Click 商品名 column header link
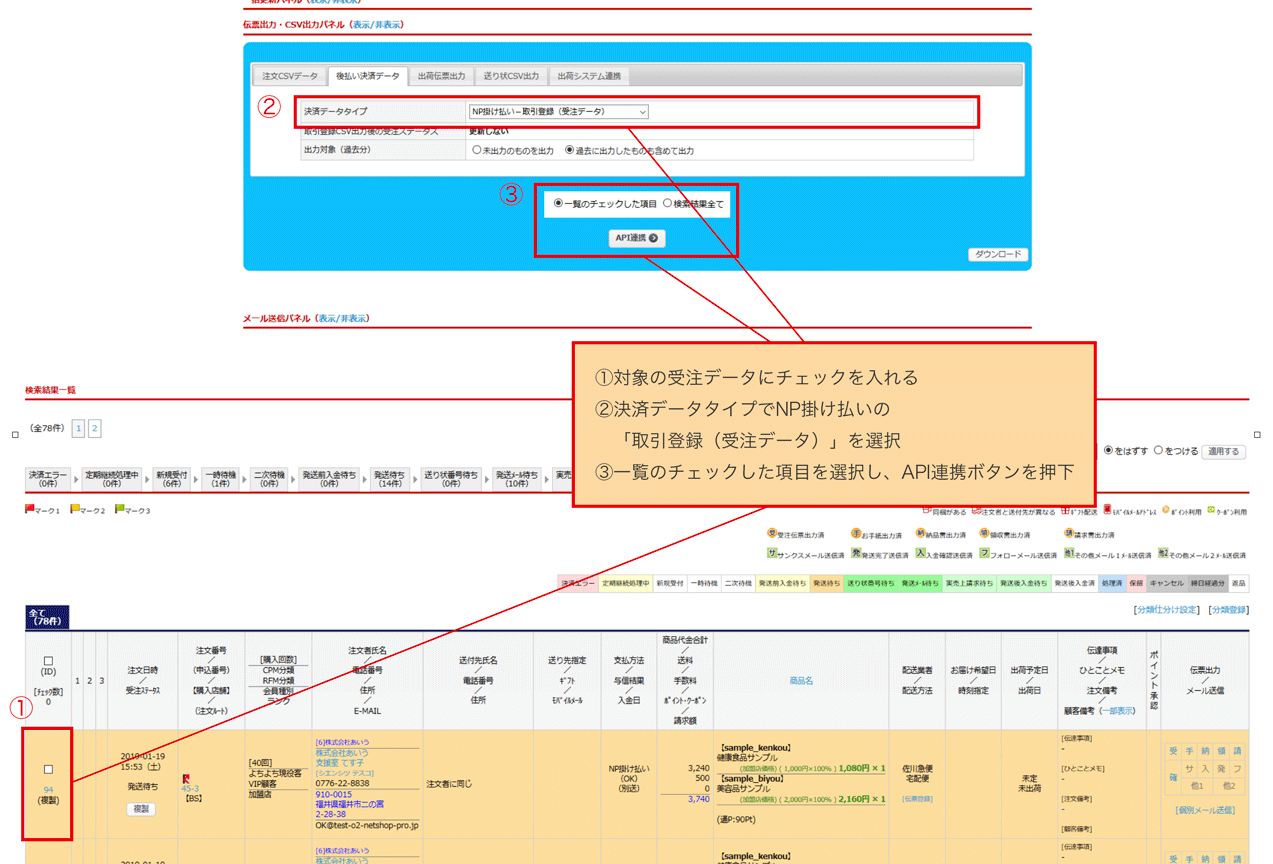Screen dimensions: 1273x864 click(x=801, y=680)
